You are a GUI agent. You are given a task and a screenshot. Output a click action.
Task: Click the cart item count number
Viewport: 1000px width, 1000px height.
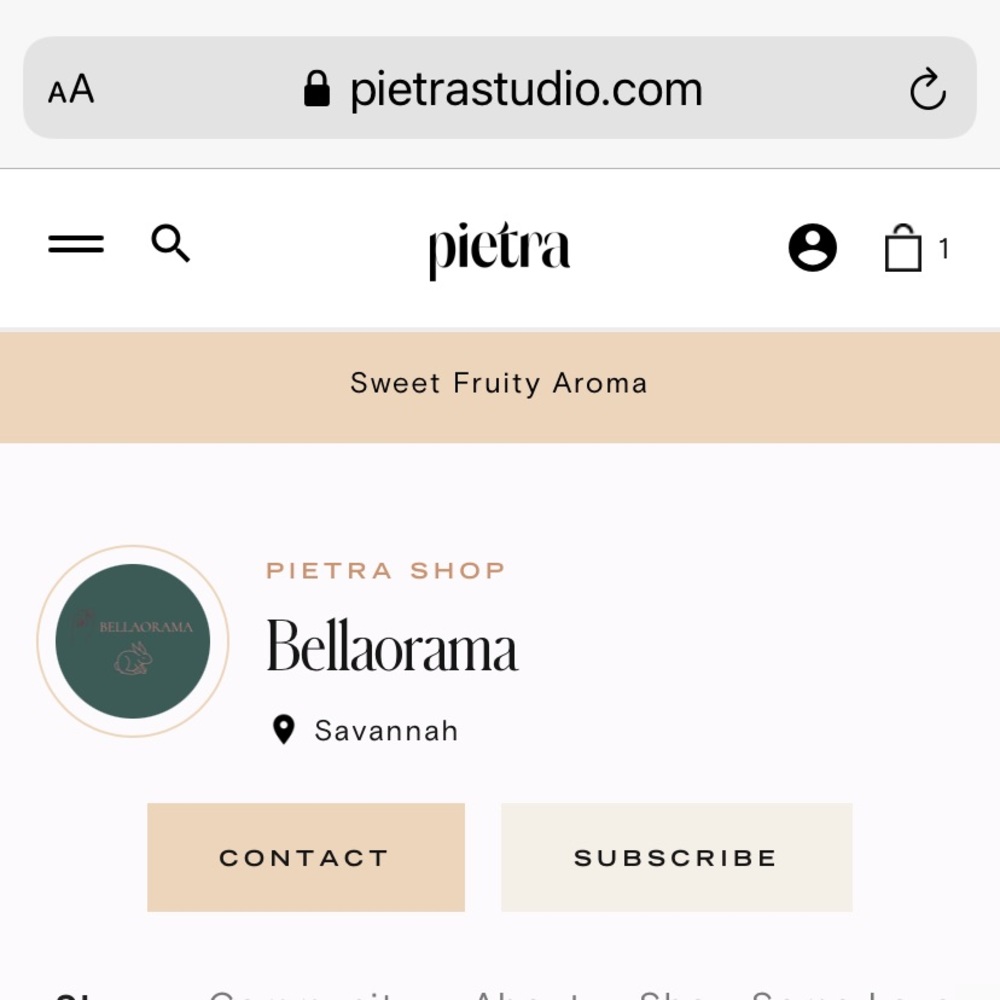[x=944, y=248]
